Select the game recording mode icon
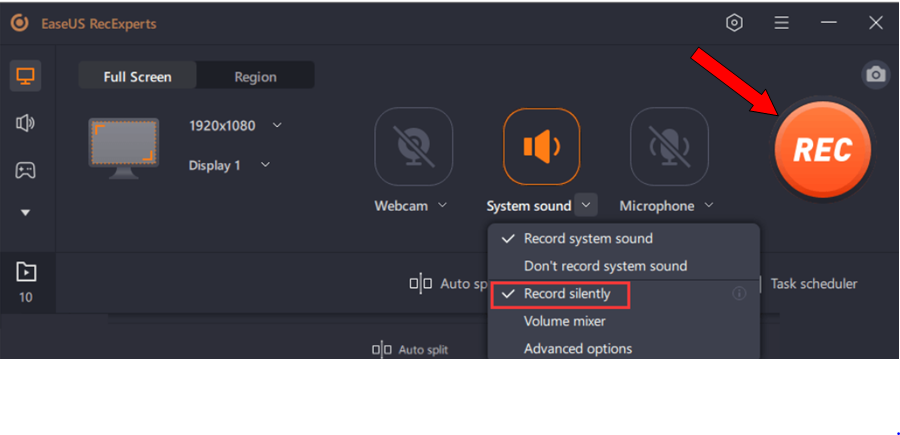Viewport: 900px width, 435px height. [26, 169]
